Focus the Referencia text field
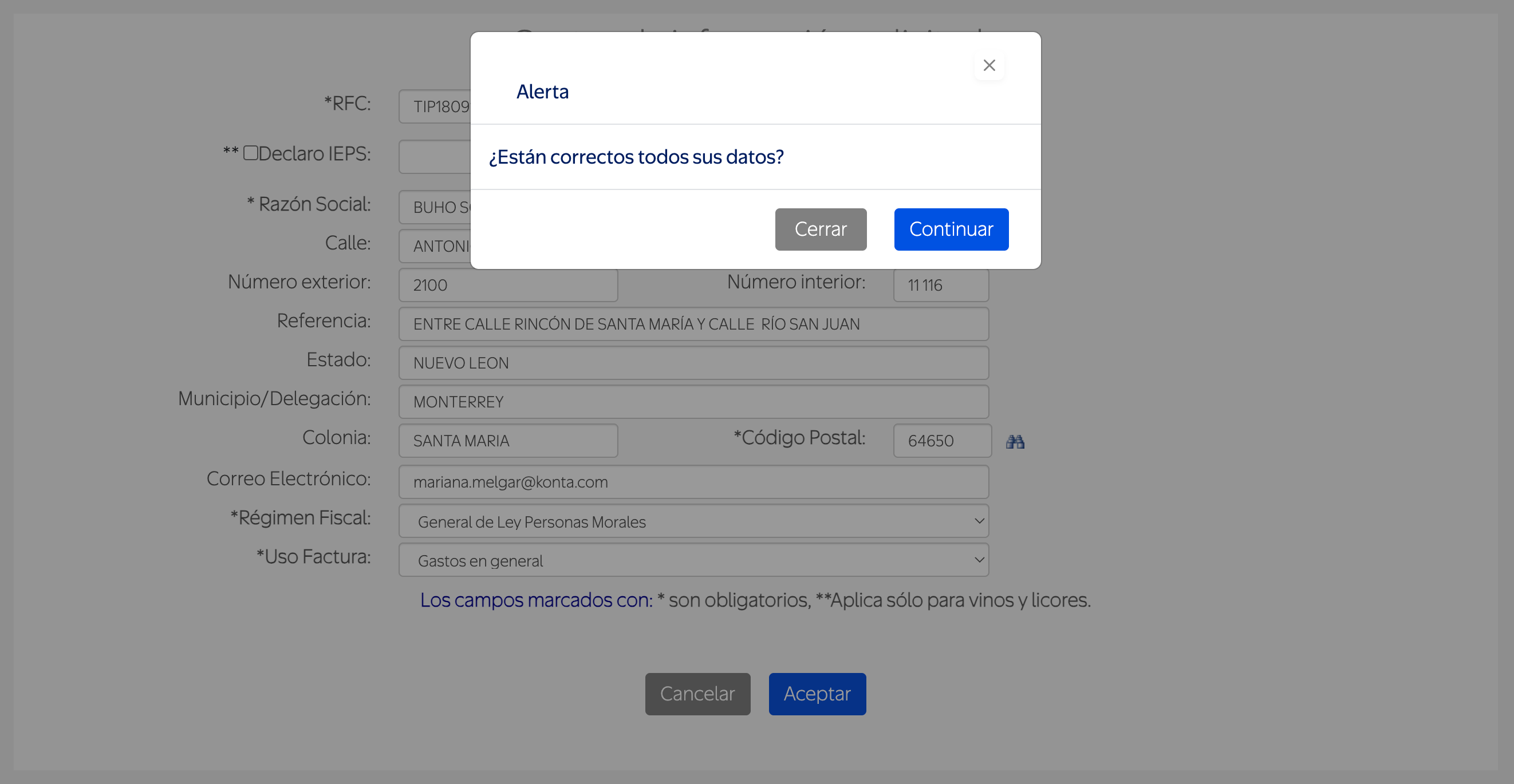The width and height of the screenshot is (1514, 784). (x=693, y=324)
